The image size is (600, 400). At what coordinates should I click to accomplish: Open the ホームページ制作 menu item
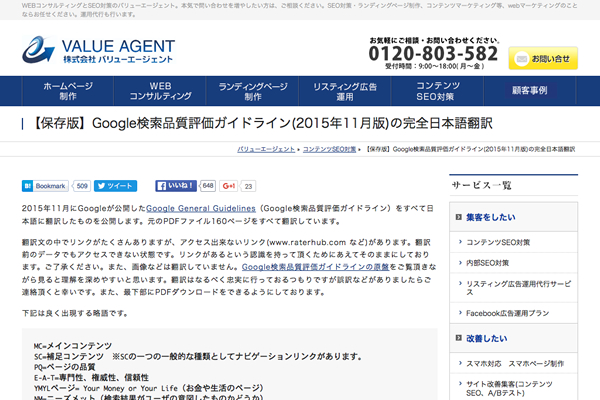tap(68, 91)
